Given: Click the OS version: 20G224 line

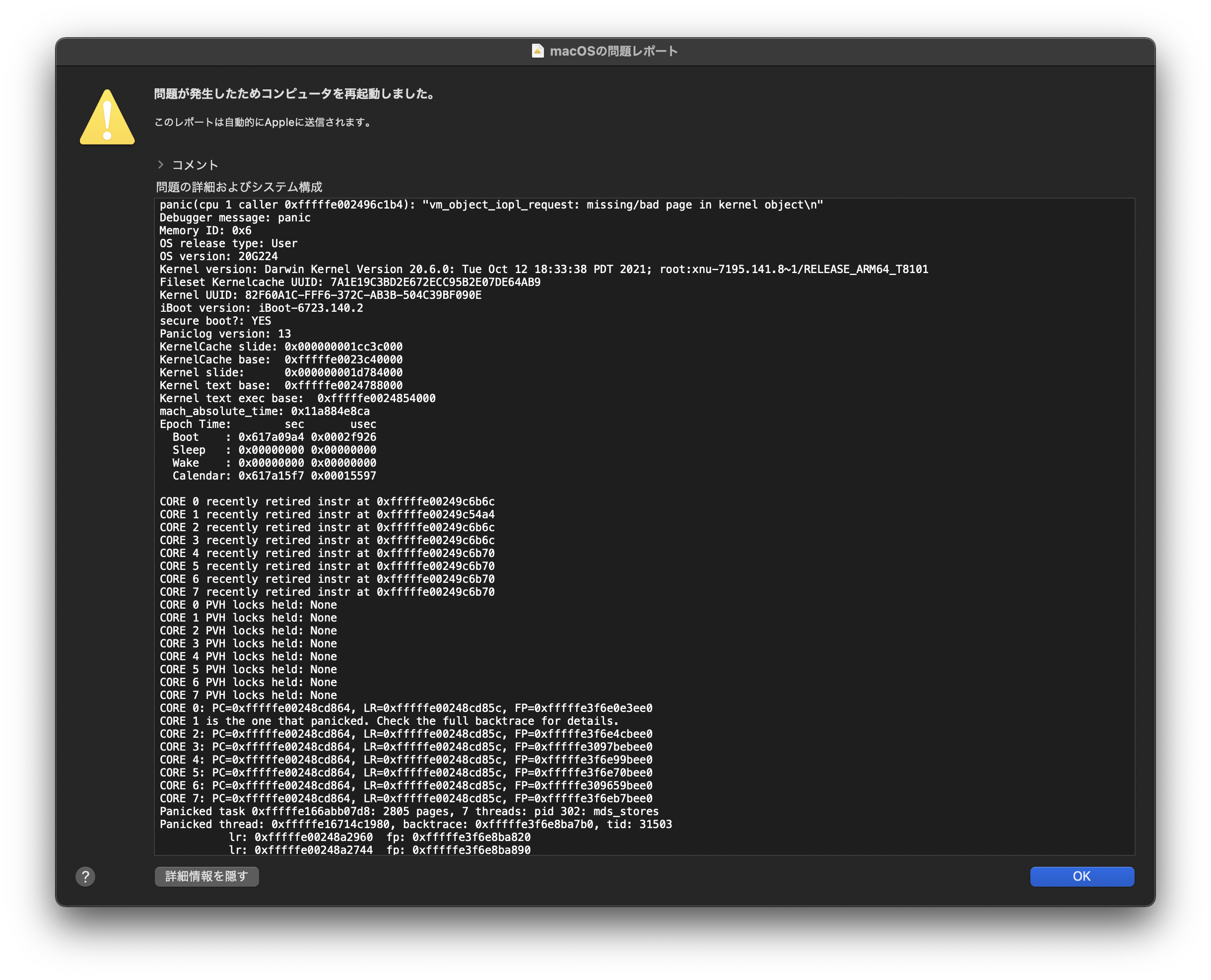Looking at the screenshot, I should click(218, 256).
